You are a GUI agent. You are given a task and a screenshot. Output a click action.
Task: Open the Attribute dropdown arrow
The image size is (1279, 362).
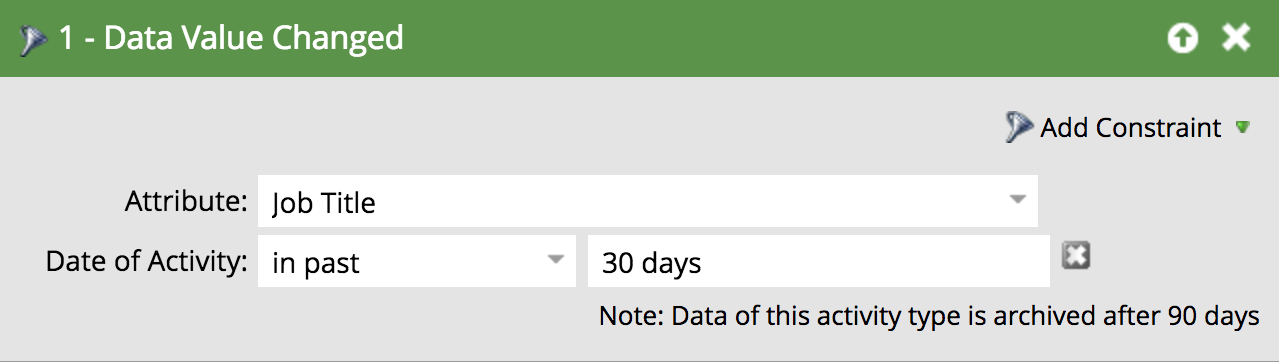click(1017, 199)
